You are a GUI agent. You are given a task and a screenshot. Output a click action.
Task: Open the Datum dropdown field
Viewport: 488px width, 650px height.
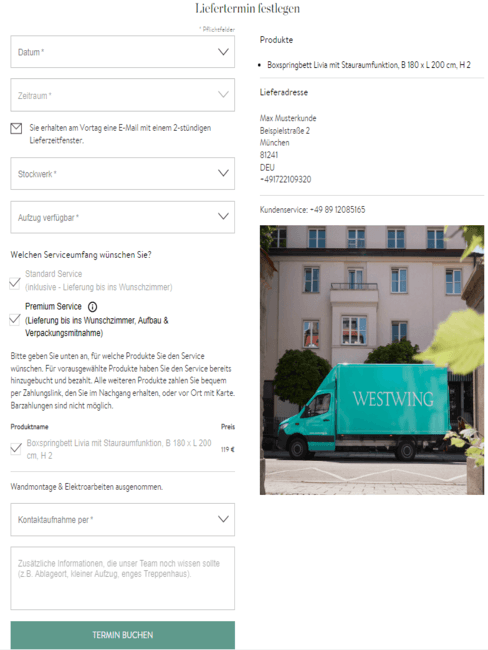(x=123, y=52)
